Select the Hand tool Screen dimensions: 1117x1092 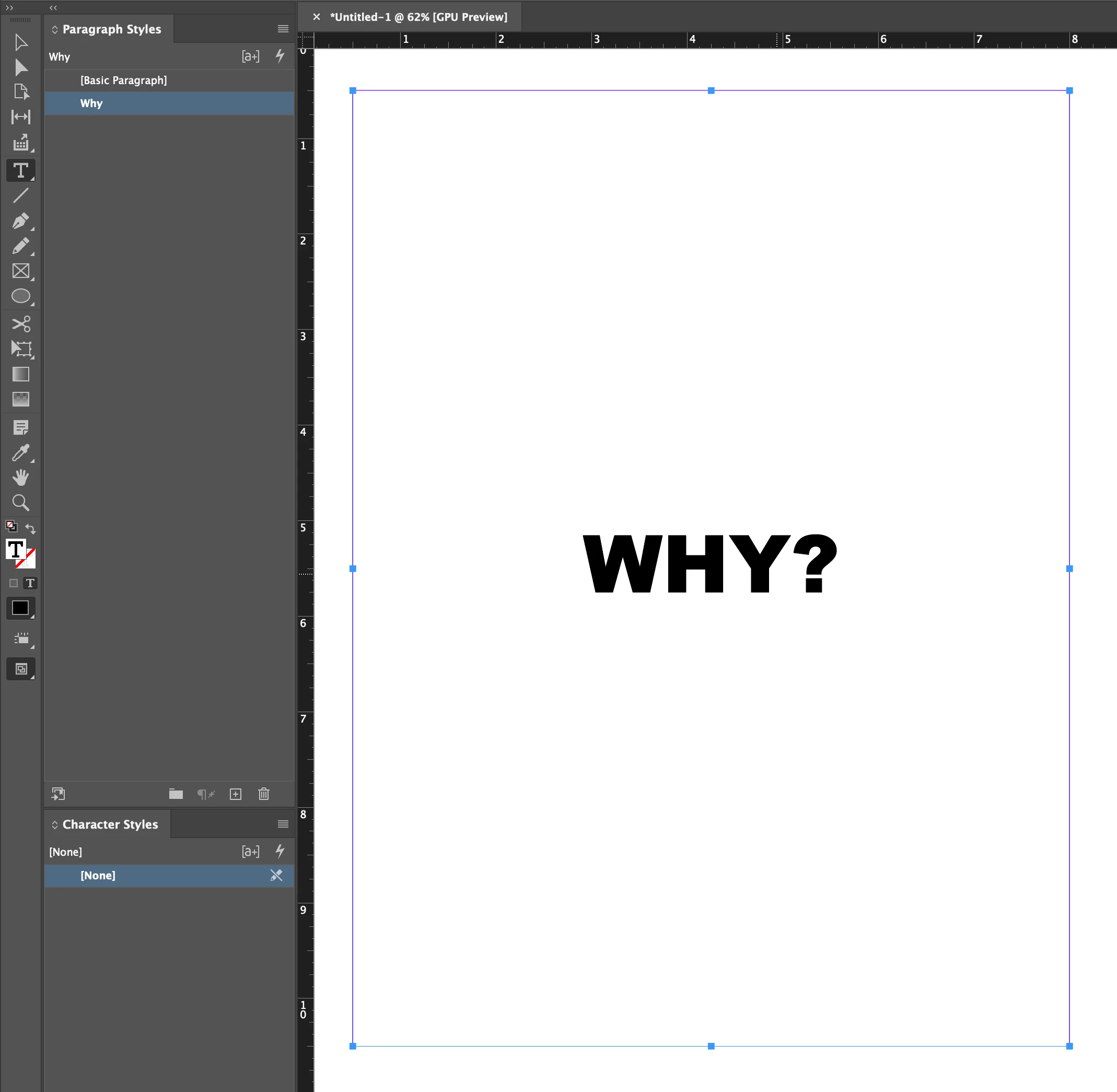[x=21, y=477]
